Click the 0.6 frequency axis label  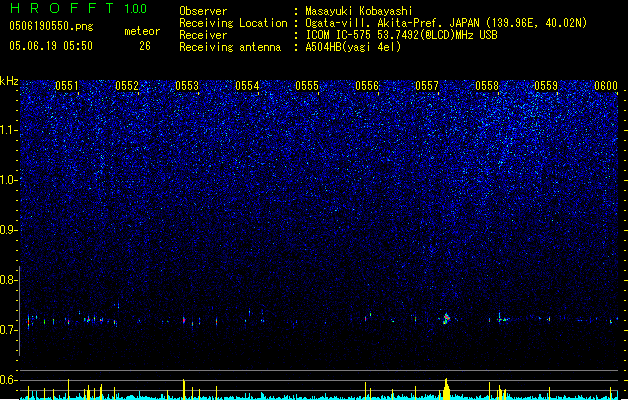(9, 380)
